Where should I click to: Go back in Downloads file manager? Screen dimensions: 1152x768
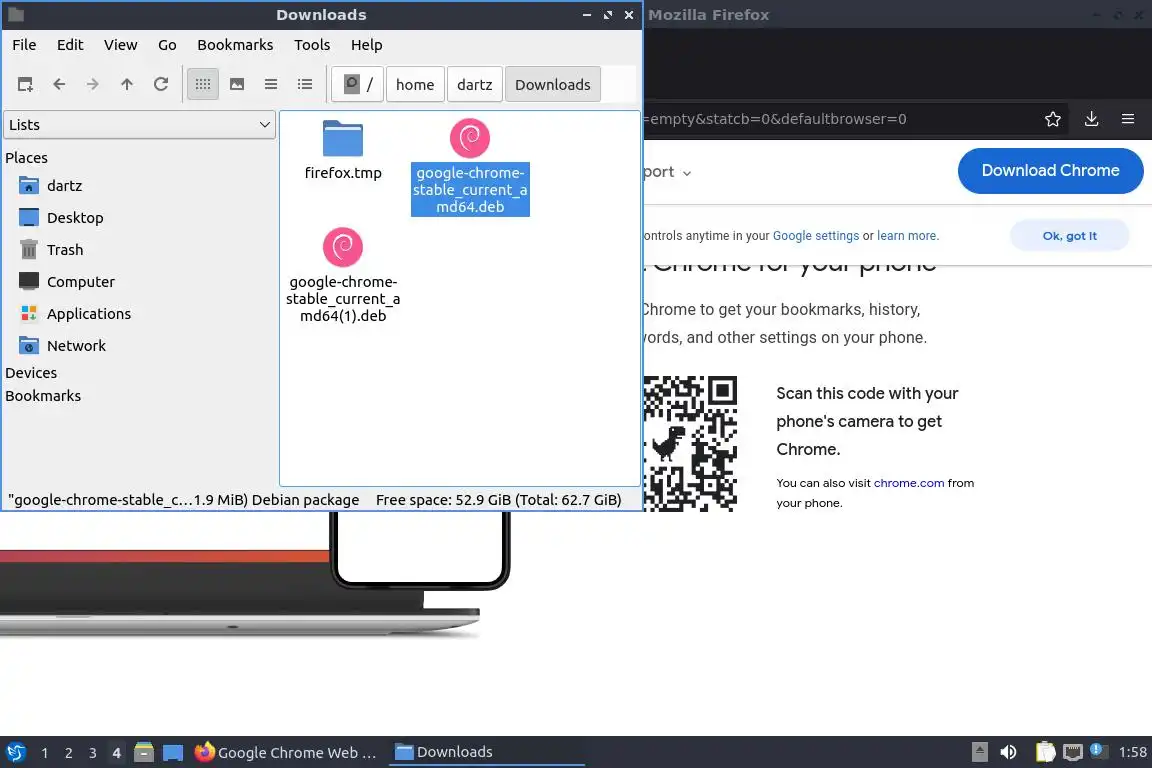pos(60,85)
